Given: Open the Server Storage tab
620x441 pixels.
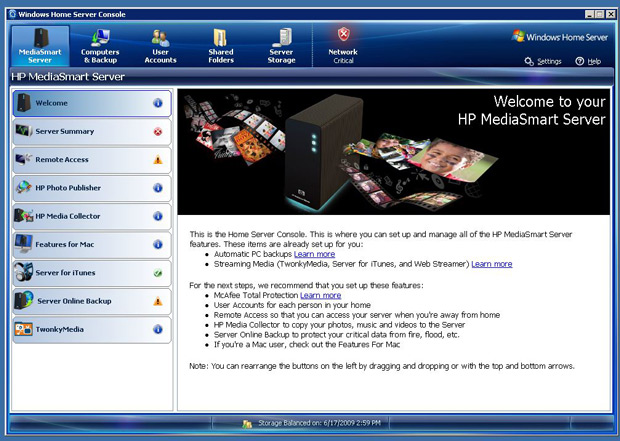Looking at the screenshot, I should pos(282,46).
